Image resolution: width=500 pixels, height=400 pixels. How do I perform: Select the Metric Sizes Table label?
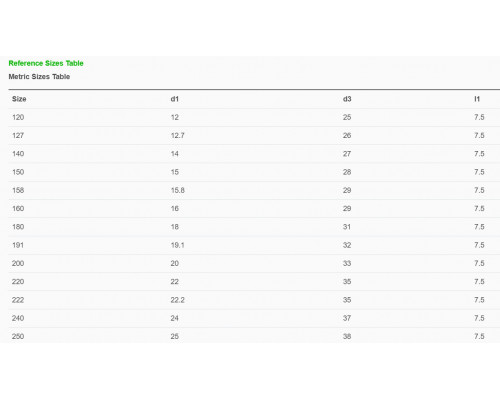click(39, 77)
